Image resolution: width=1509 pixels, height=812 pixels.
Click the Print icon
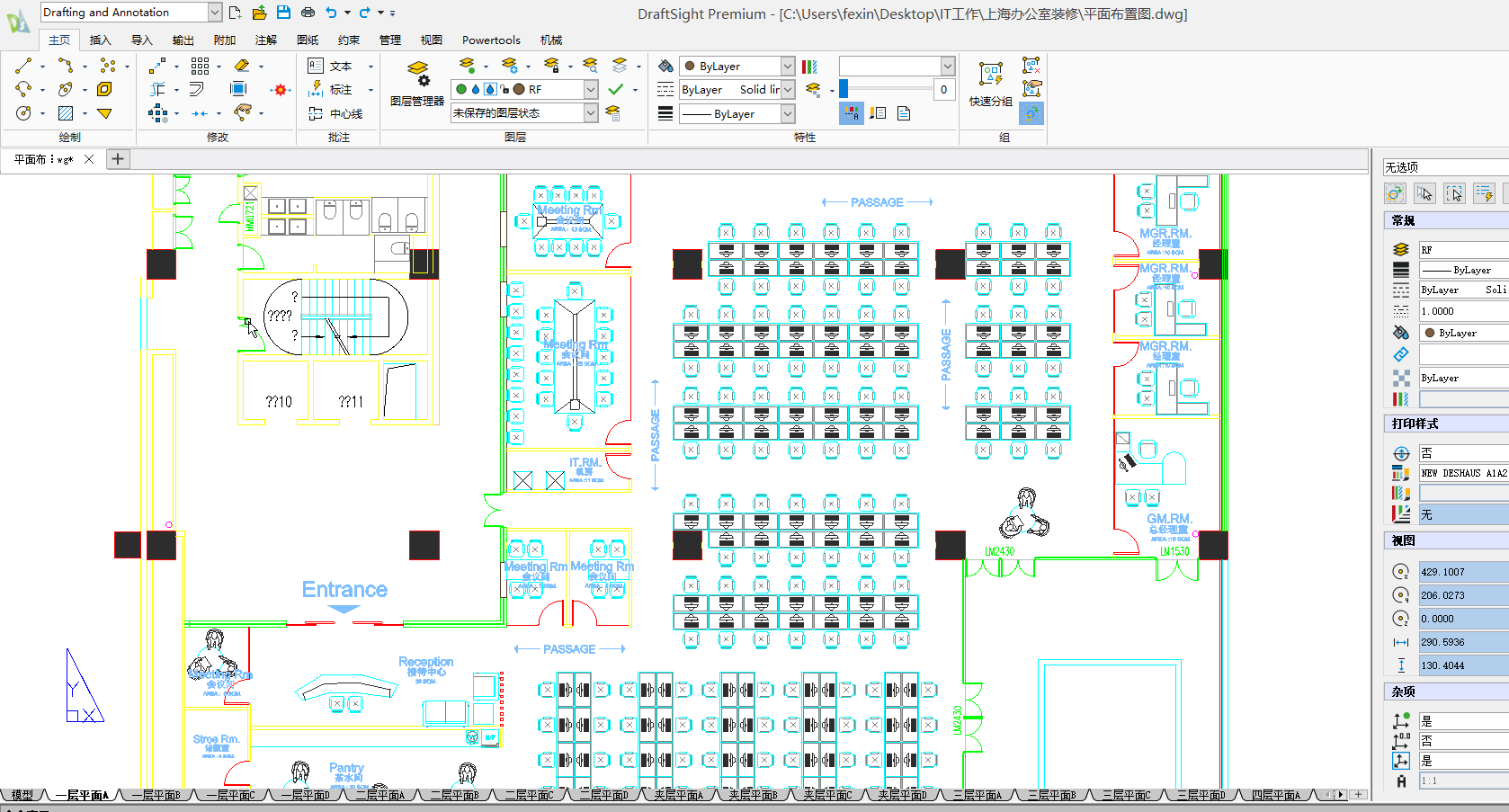point(308,13)
